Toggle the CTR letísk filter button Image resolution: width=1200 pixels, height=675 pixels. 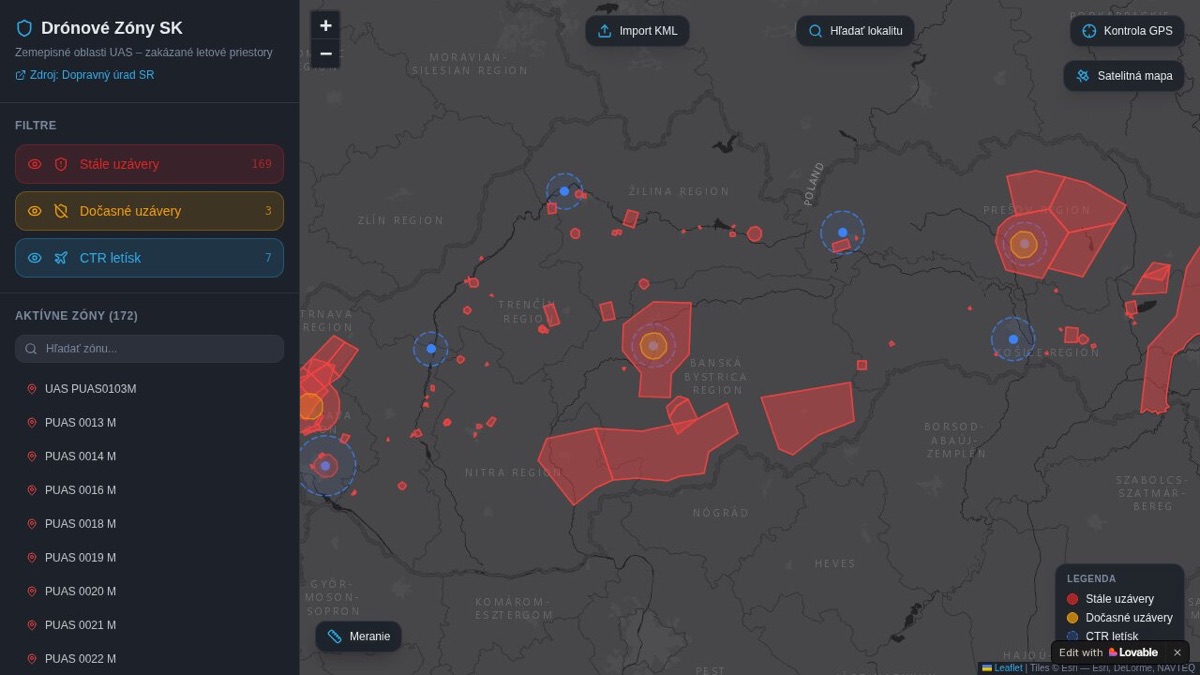coord(149,258)
